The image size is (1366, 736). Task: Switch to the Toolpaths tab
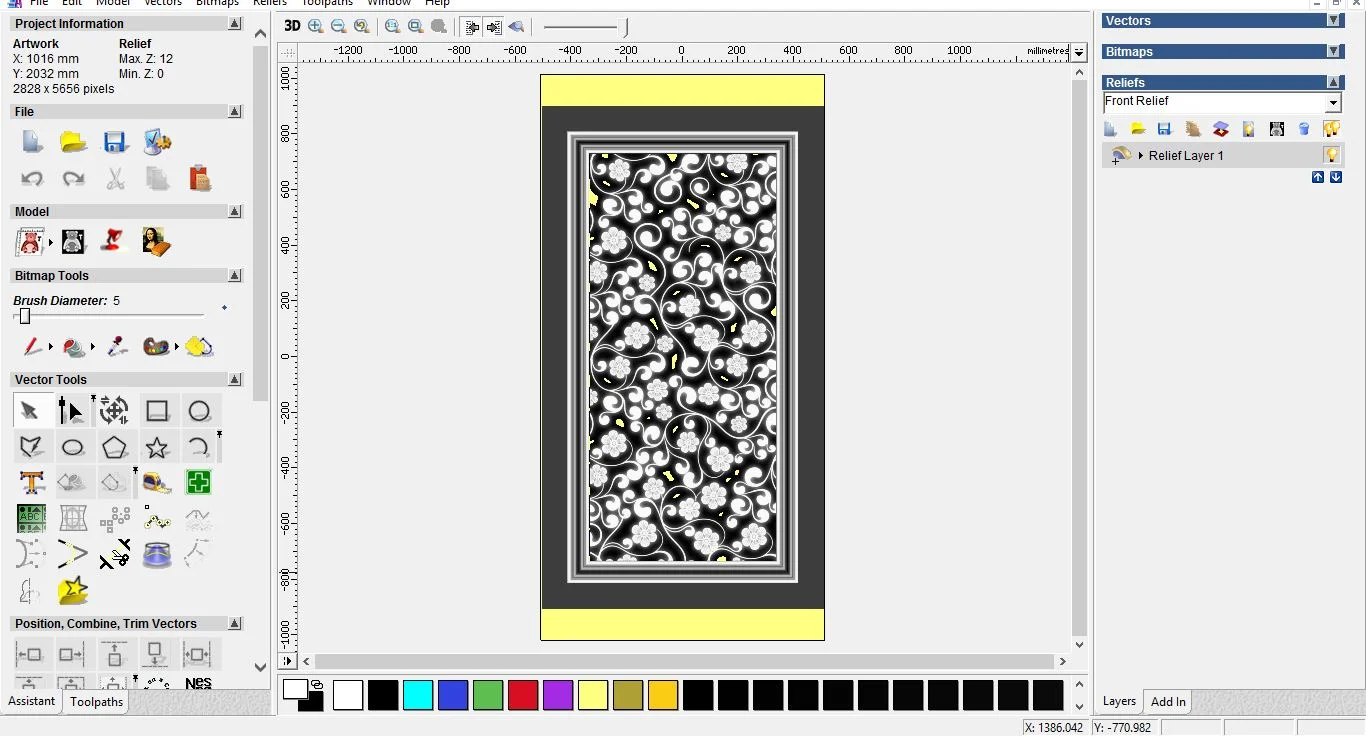(97, 702)
